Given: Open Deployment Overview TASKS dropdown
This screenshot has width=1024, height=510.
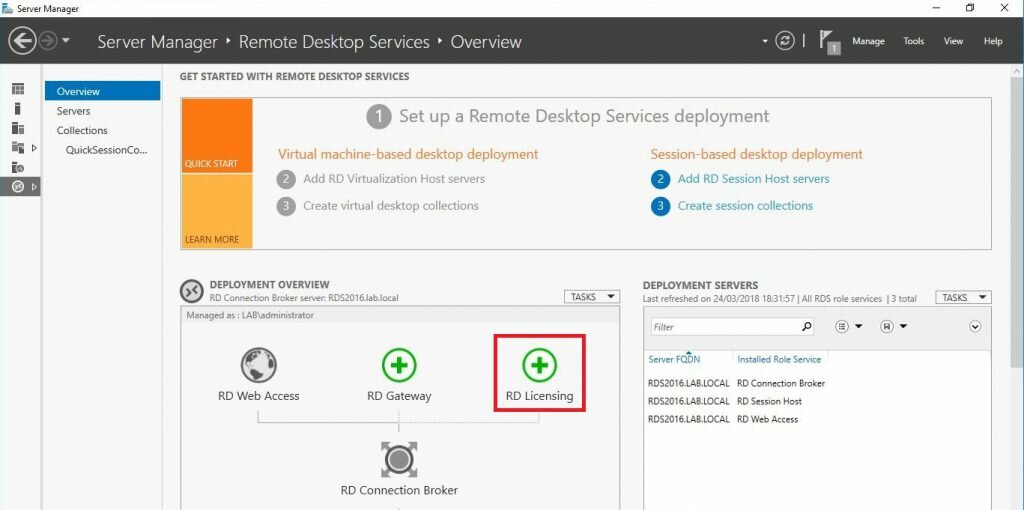Looking at the screenshot, I should [591, 297].
